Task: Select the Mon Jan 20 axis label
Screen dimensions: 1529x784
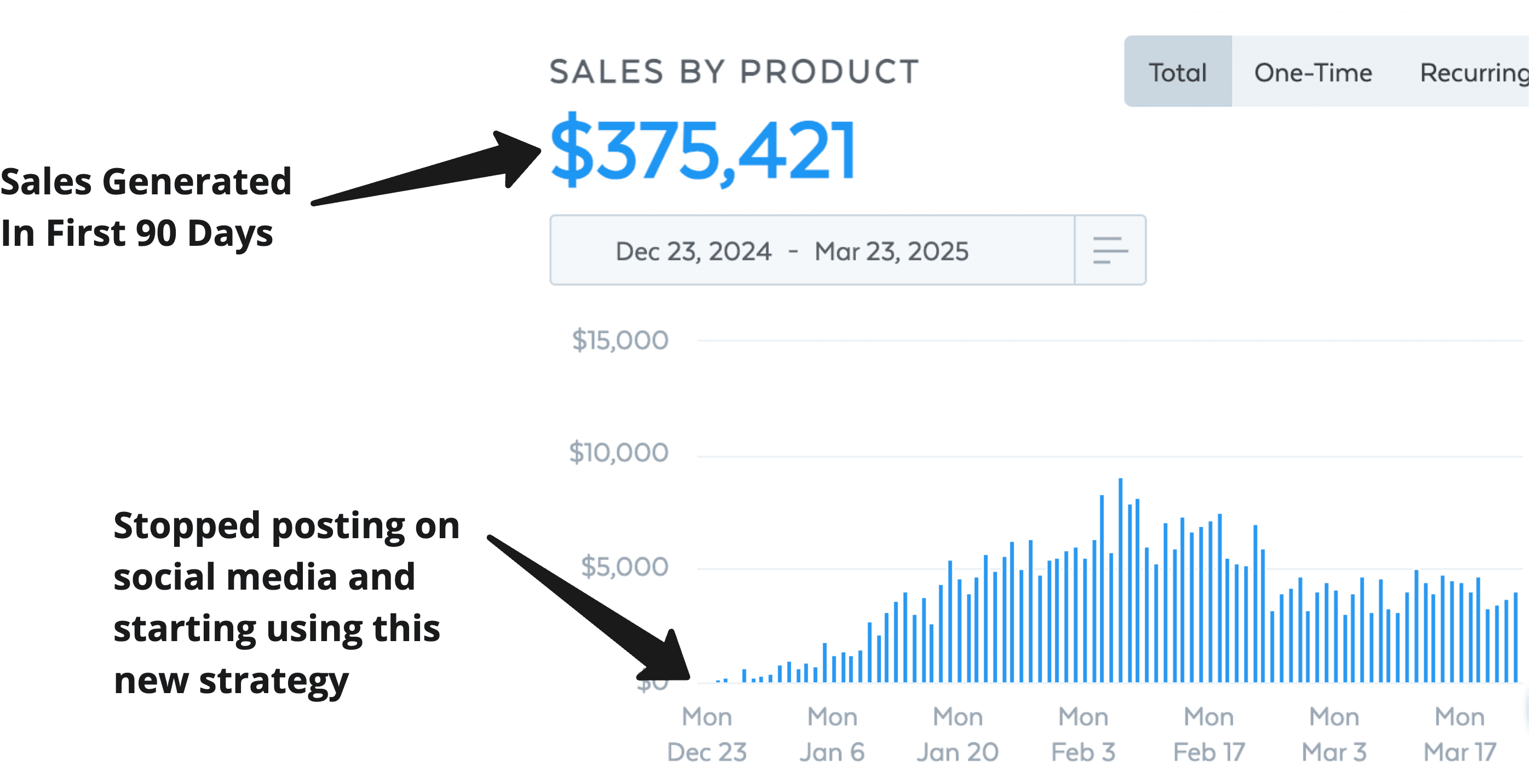Action: coord(957,734)
